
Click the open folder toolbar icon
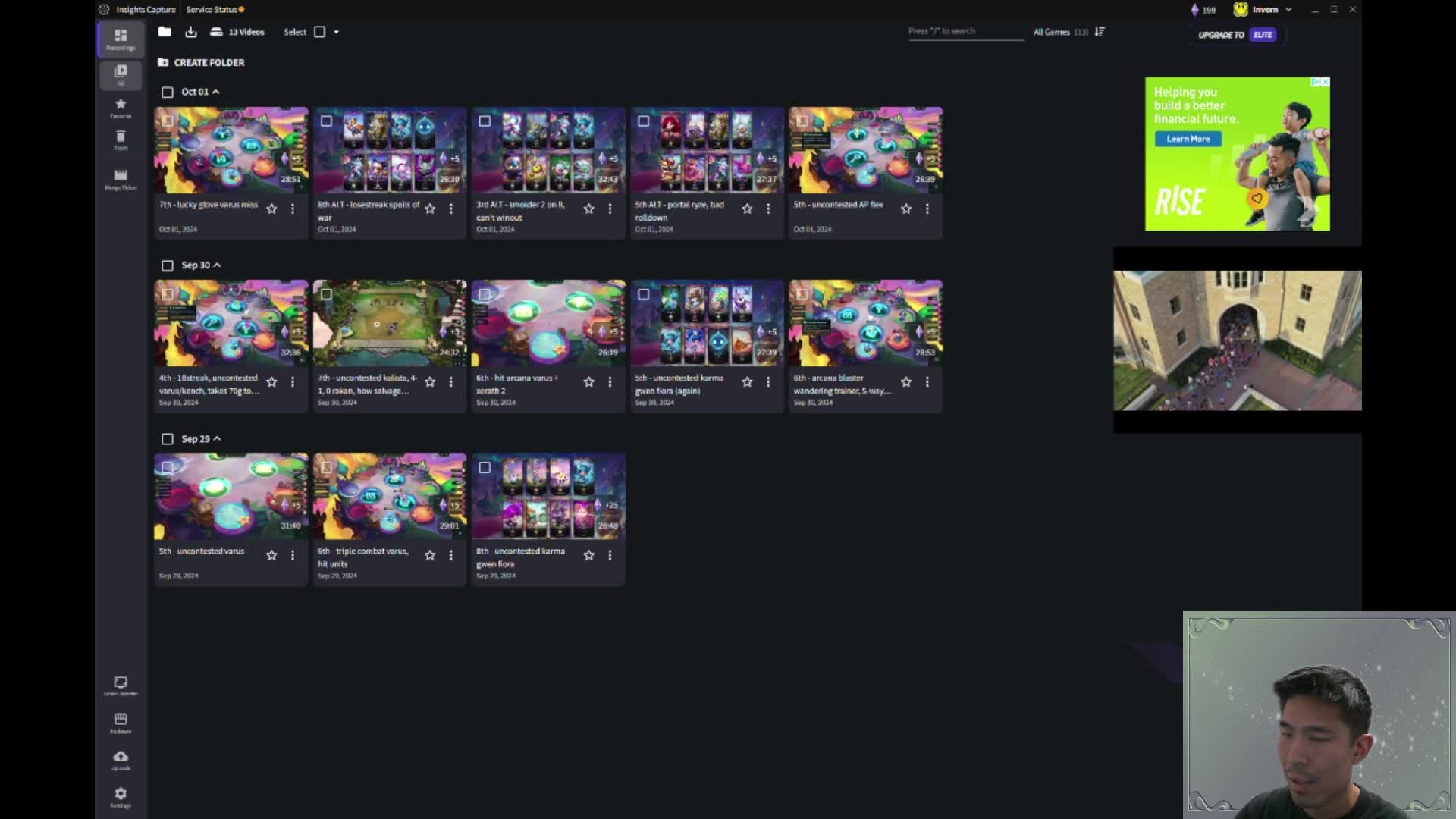click(165, 32)
